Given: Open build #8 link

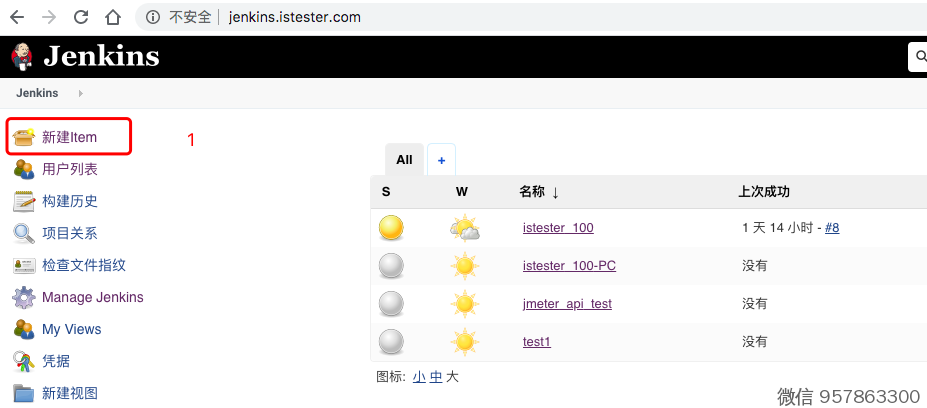Looking at the screenshot, I should [831, 227].
